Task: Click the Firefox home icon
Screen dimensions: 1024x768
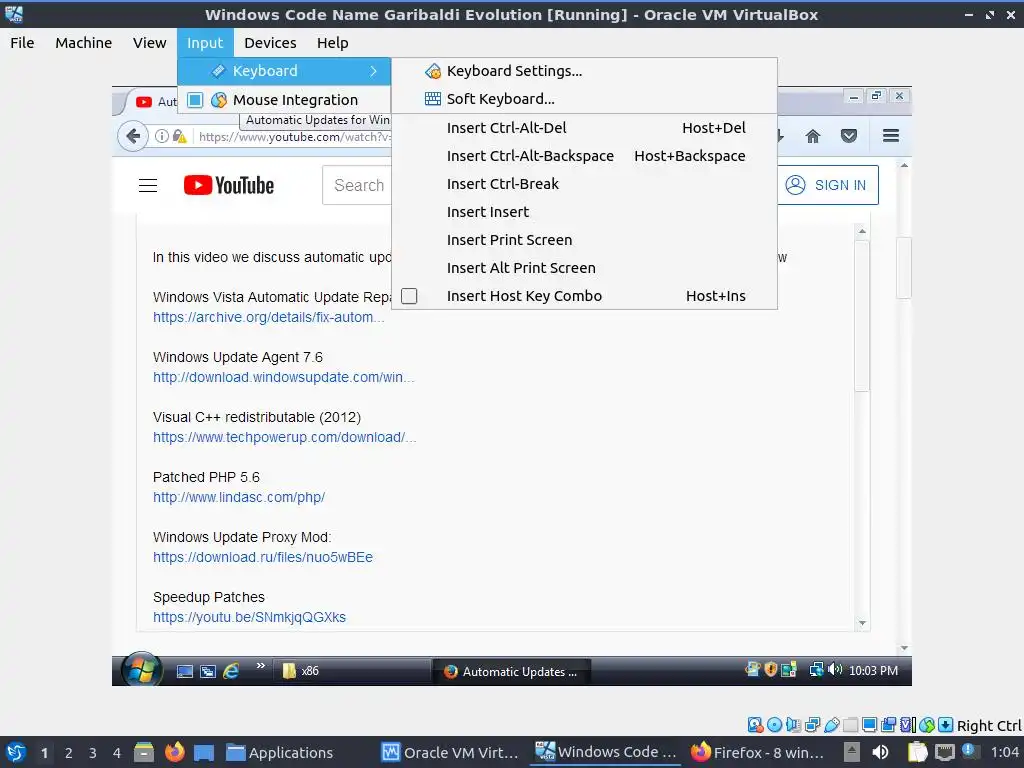Action: pos(813,136)
